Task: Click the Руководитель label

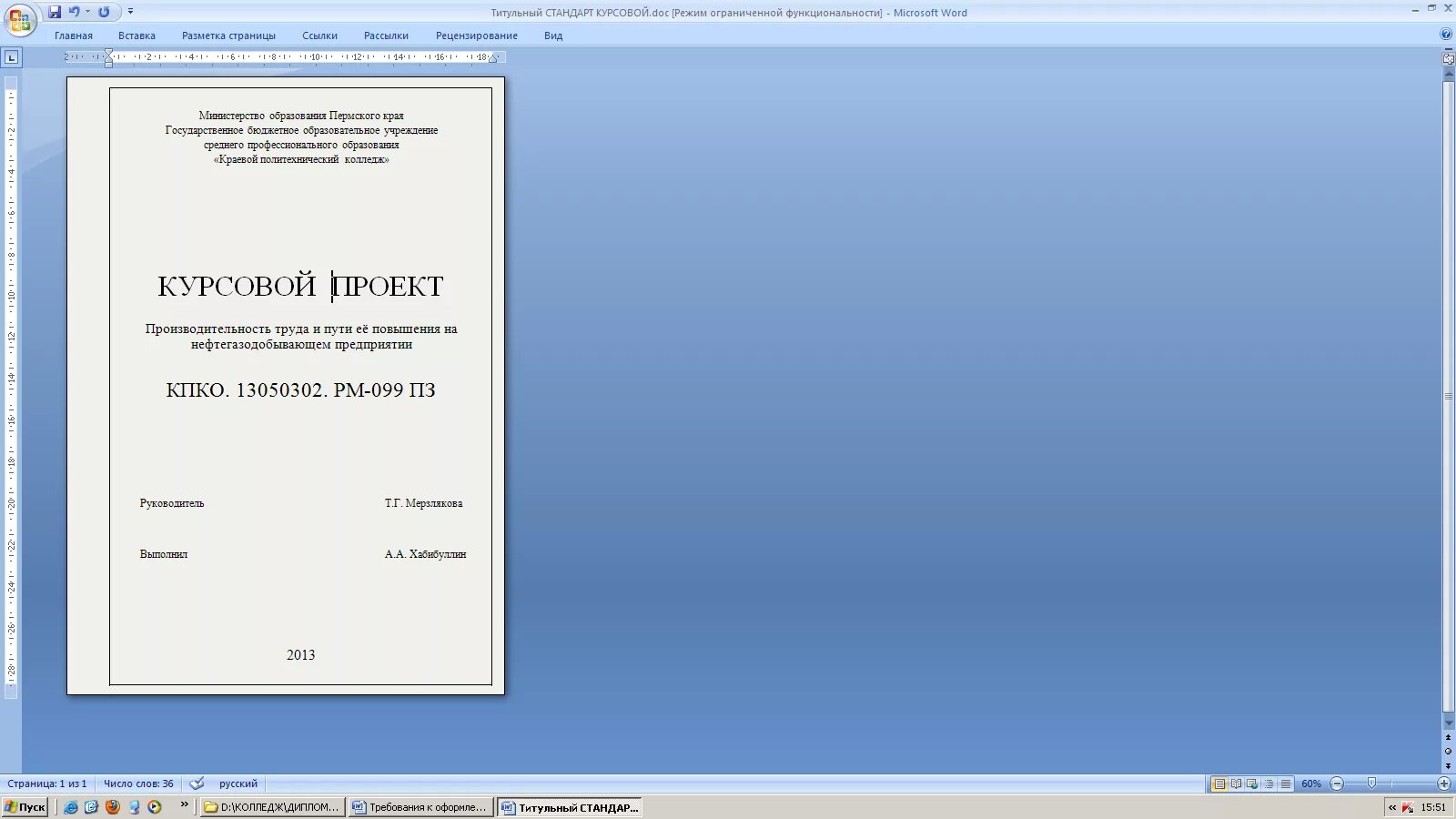Action: (172, 503)
